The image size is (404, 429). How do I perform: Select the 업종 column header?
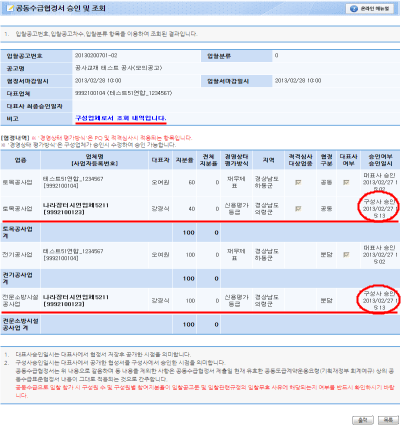[x=20, y=160]
